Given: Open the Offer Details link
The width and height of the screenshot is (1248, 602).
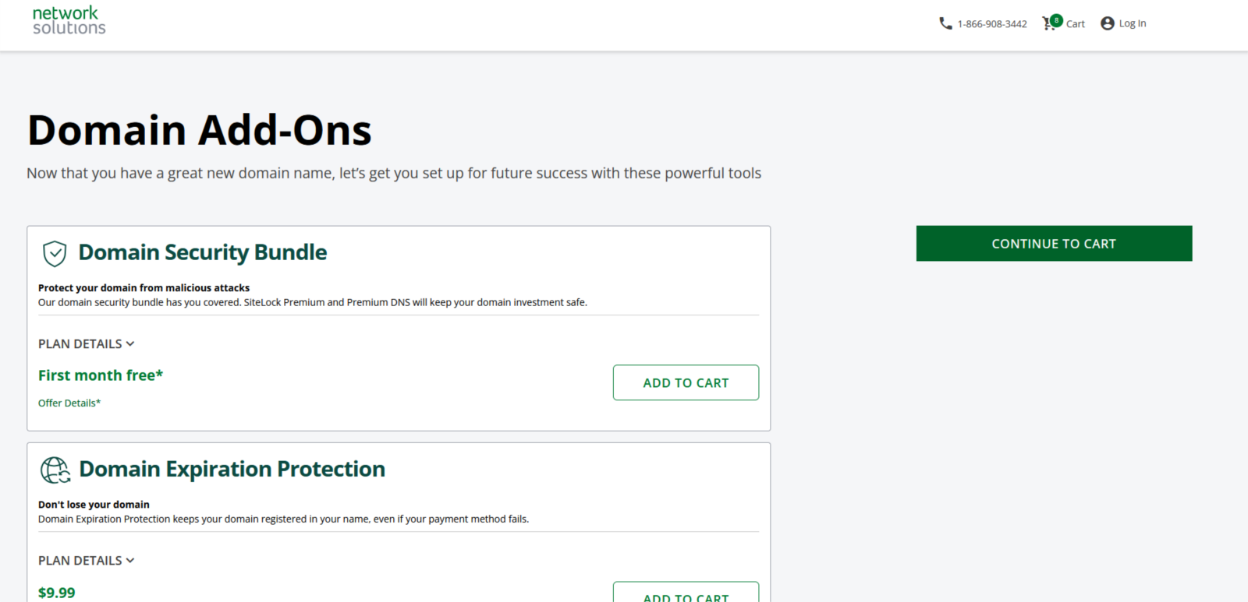Looking at the screenshot, I should [x=69, y=402].
